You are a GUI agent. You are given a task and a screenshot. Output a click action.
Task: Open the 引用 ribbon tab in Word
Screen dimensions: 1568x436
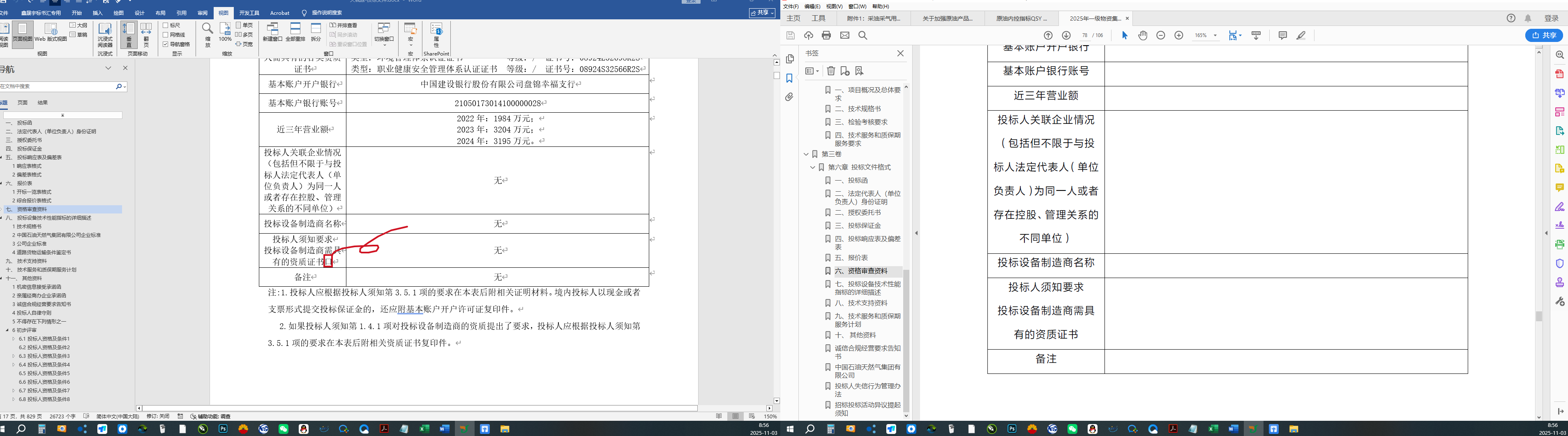click(181, 13)
